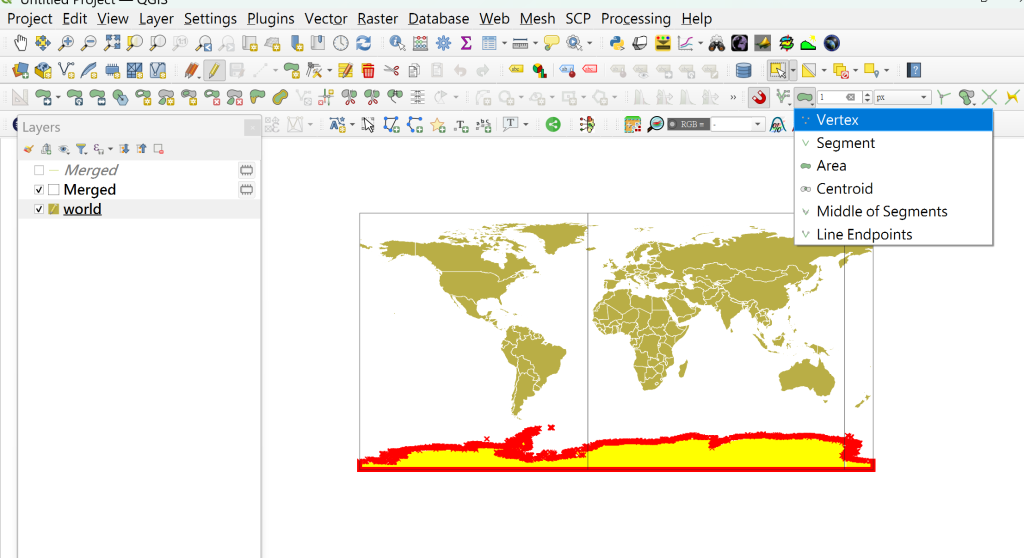The height and width of the screenshot is (558, 1024).
Task: Click the Reshape Features icon
Action: [257, 97]
